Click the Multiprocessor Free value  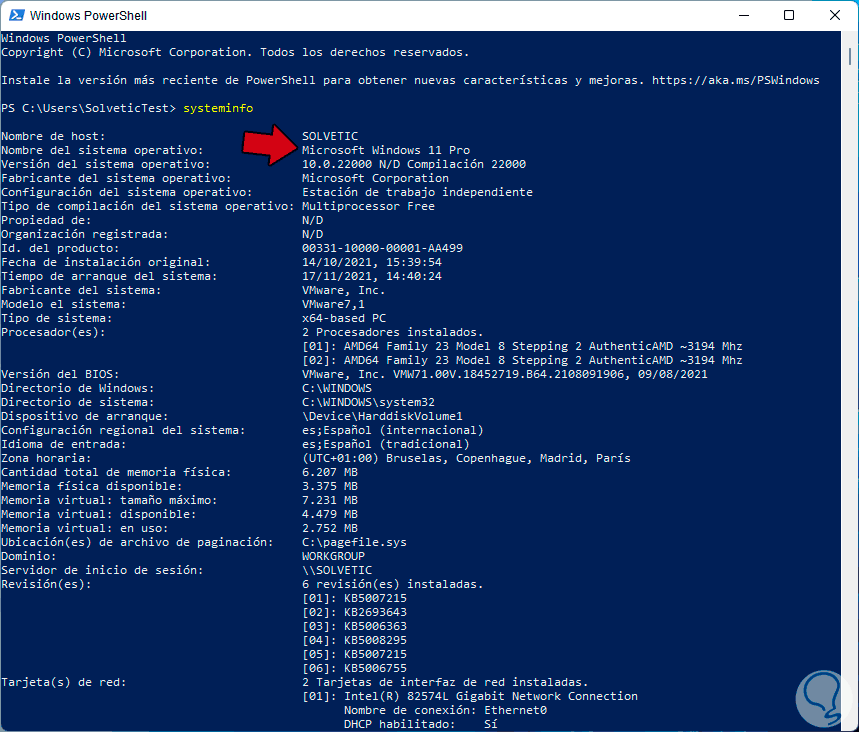coord(368,206)
